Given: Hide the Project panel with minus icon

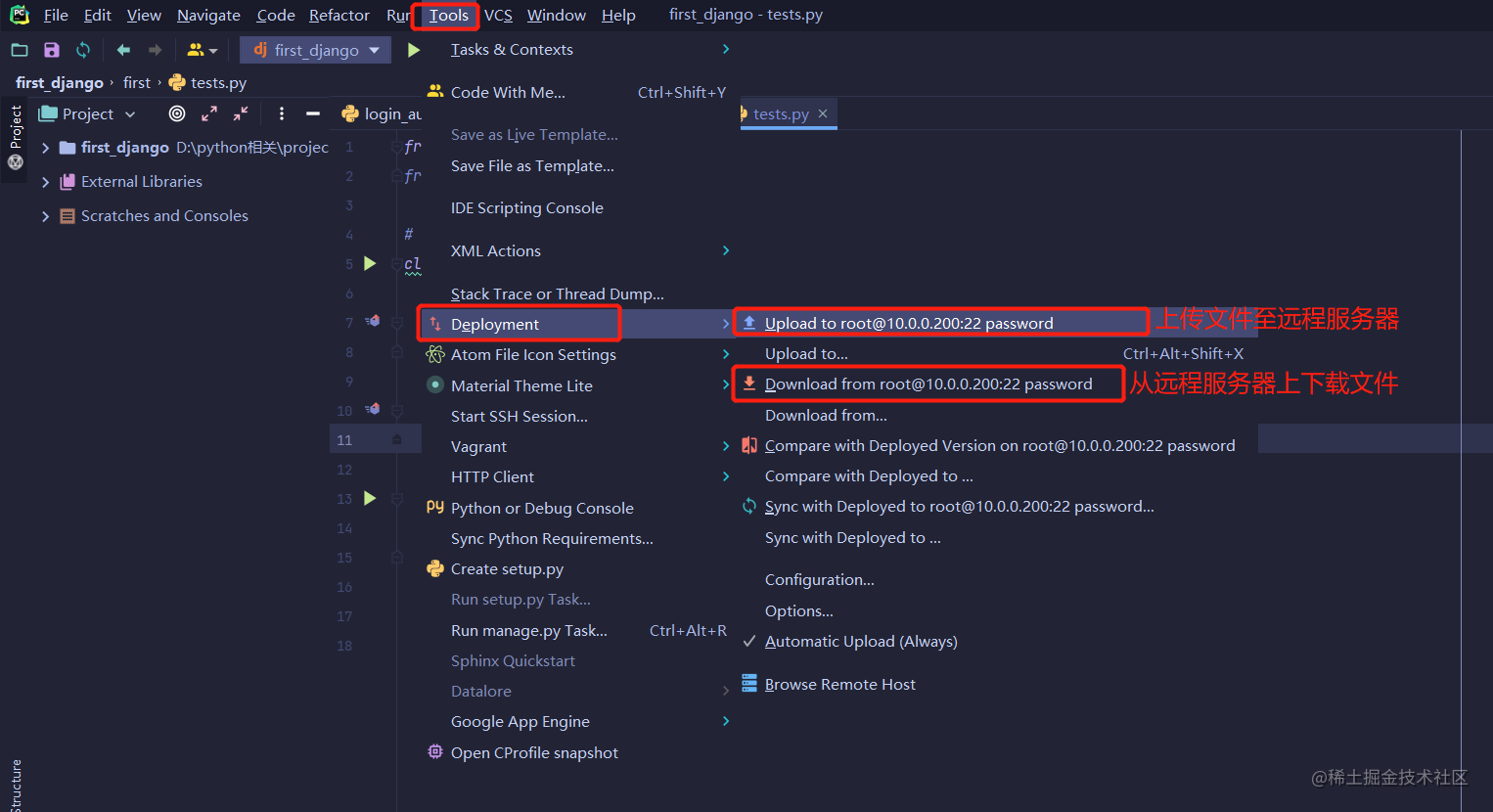Looking at the screenshot, I should 313,113.
